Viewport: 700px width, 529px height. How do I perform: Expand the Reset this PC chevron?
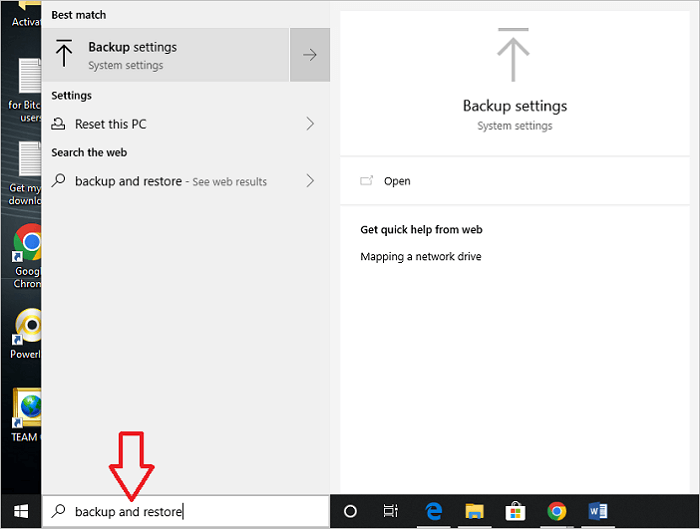tap(310, 124)
